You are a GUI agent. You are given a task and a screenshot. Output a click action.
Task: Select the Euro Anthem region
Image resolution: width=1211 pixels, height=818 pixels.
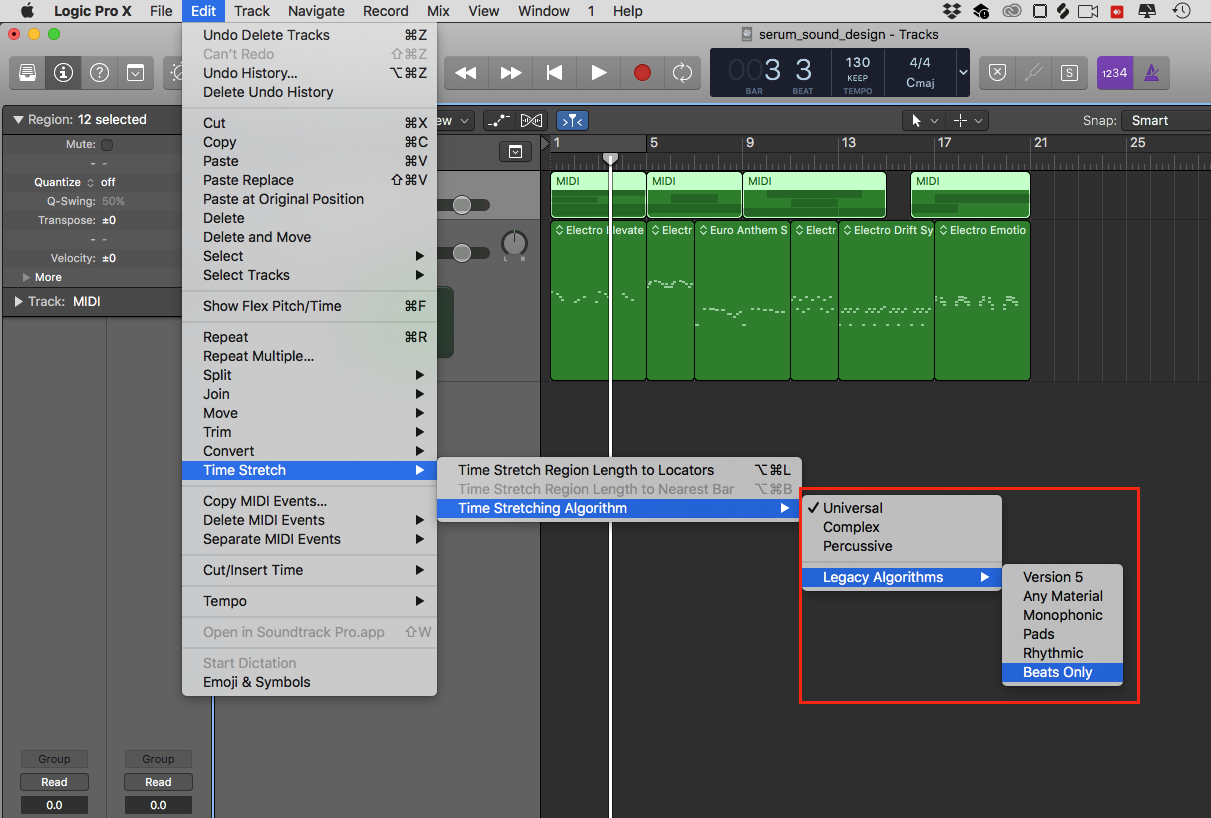point(742,300)
